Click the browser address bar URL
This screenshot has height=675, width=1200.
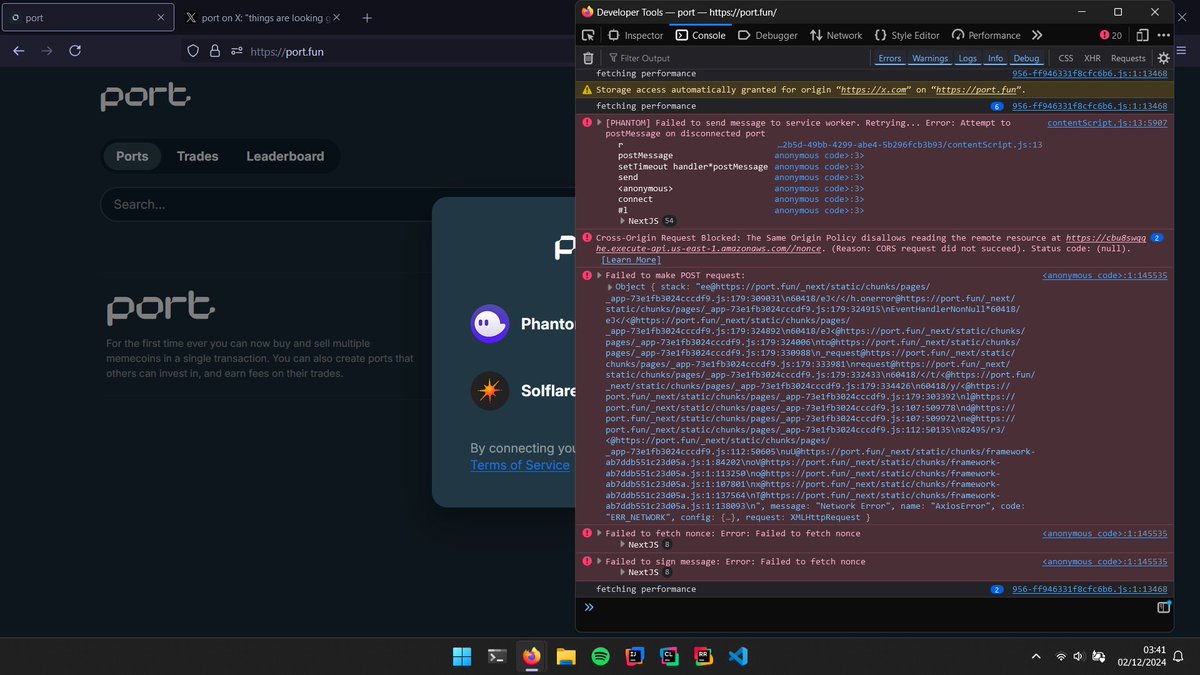coord(286,52)
